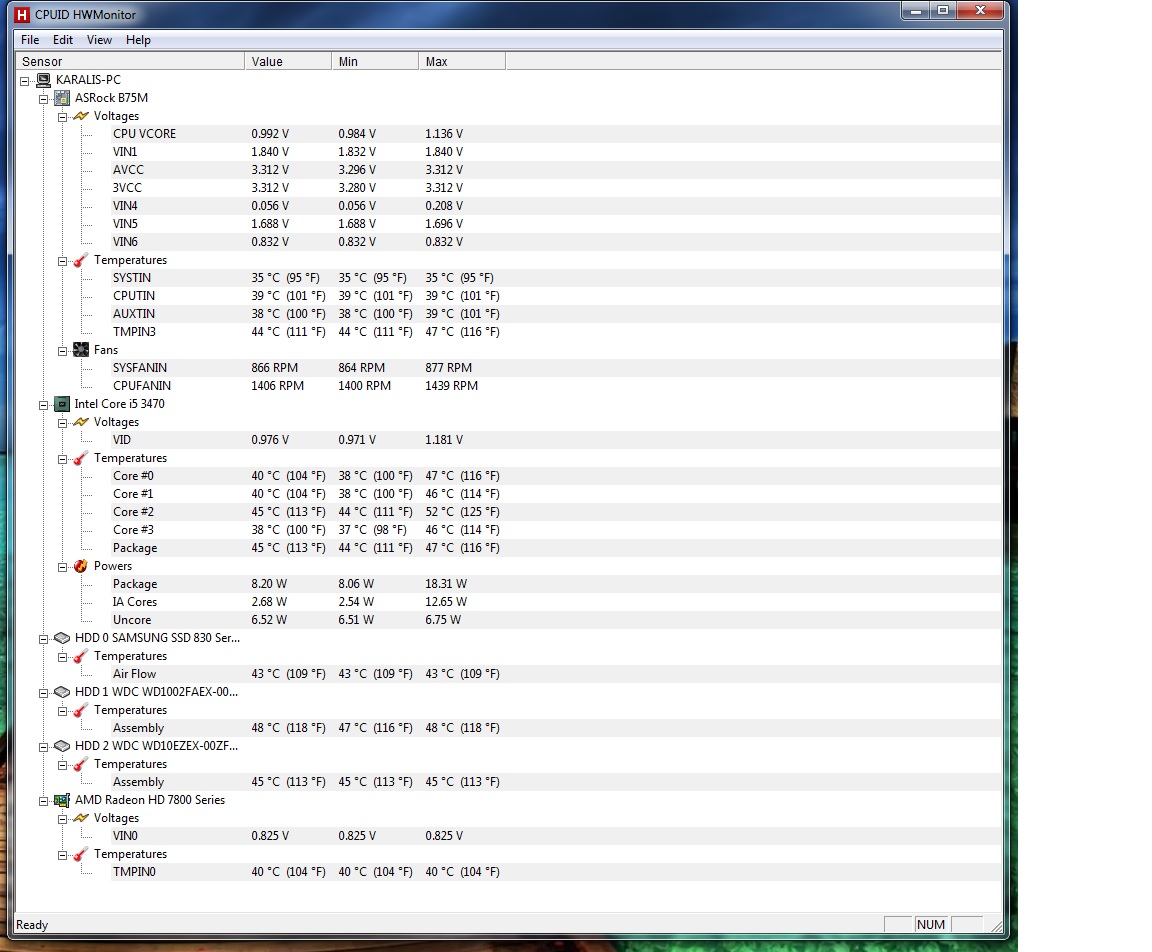This screenshot has width=1152, height=952.
Task: Click the Value column header
Action: [288, 61]
